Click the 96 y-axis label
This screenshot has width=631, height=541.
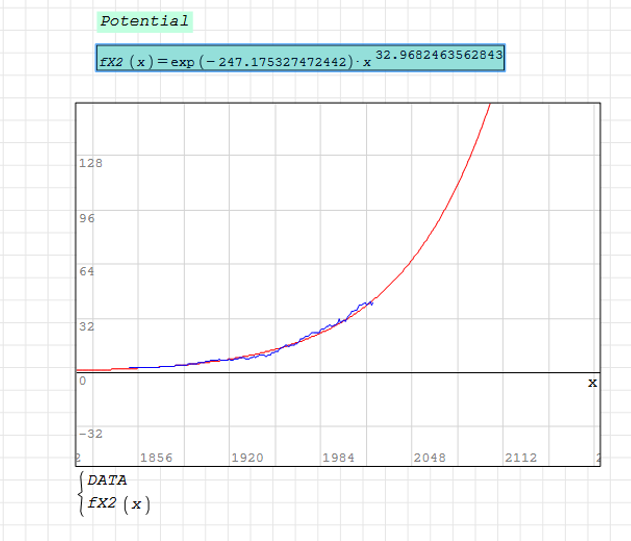(x=87, y=218)
